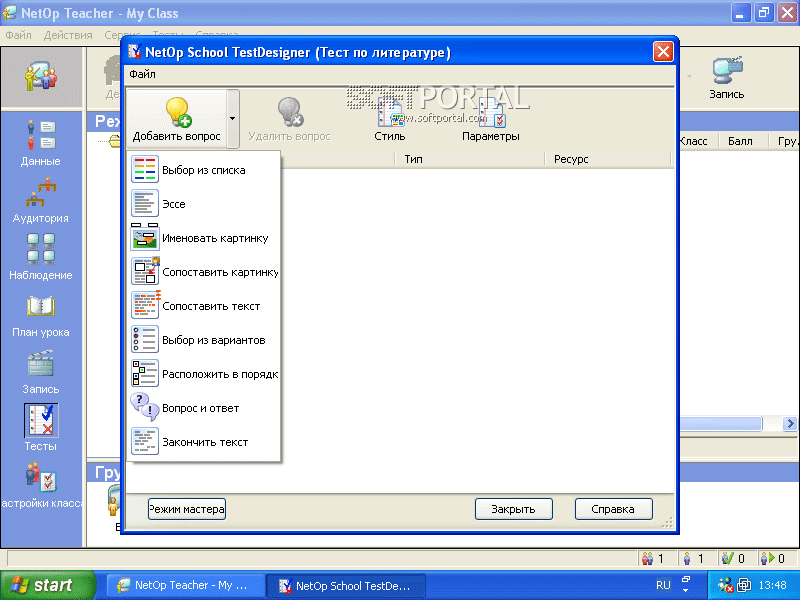Switch to NetOp Teacher taskbar item
Image resolution: width=800 pixels, height=600 pixels.
(186, 585)
